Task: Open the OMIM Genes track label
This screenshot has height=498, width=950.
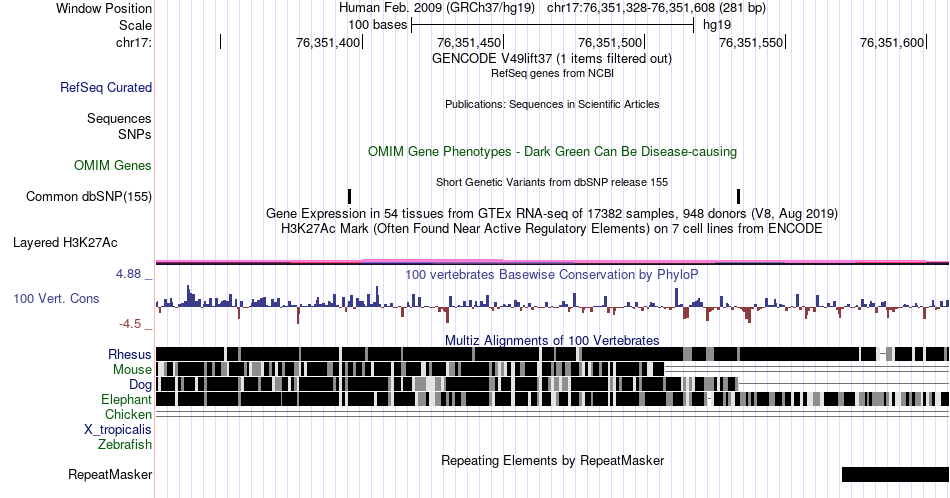Action: pyautogui.click(x=113, y=165)
